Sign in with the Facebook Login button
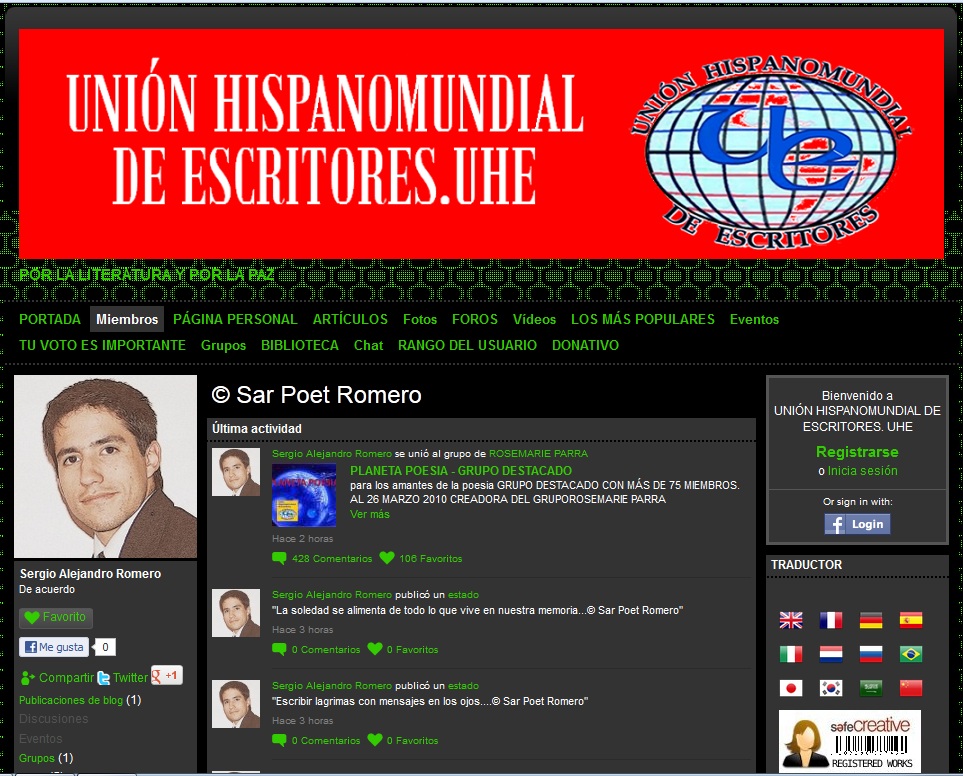 [x=857, y=524]
